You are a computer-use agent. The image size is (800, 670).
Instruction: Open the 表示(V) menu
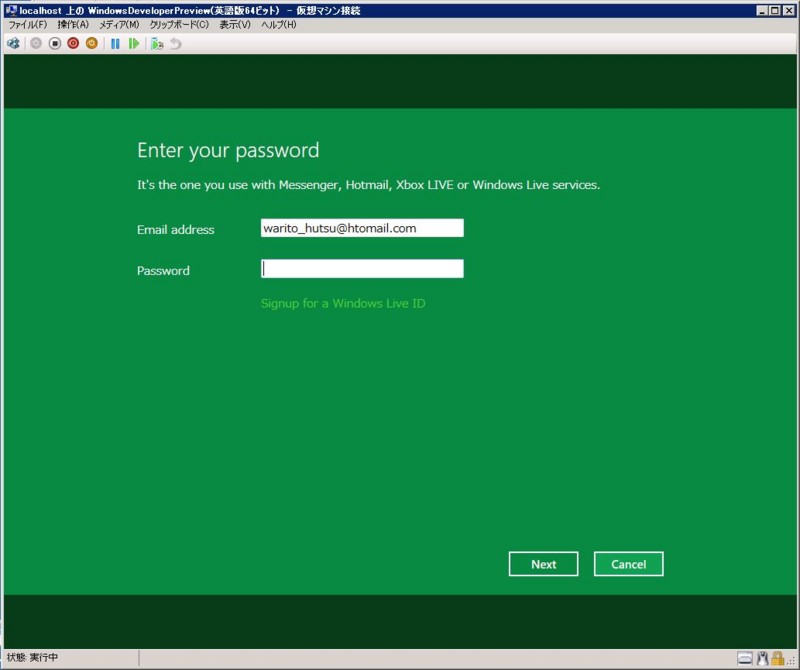click(235, 24)
